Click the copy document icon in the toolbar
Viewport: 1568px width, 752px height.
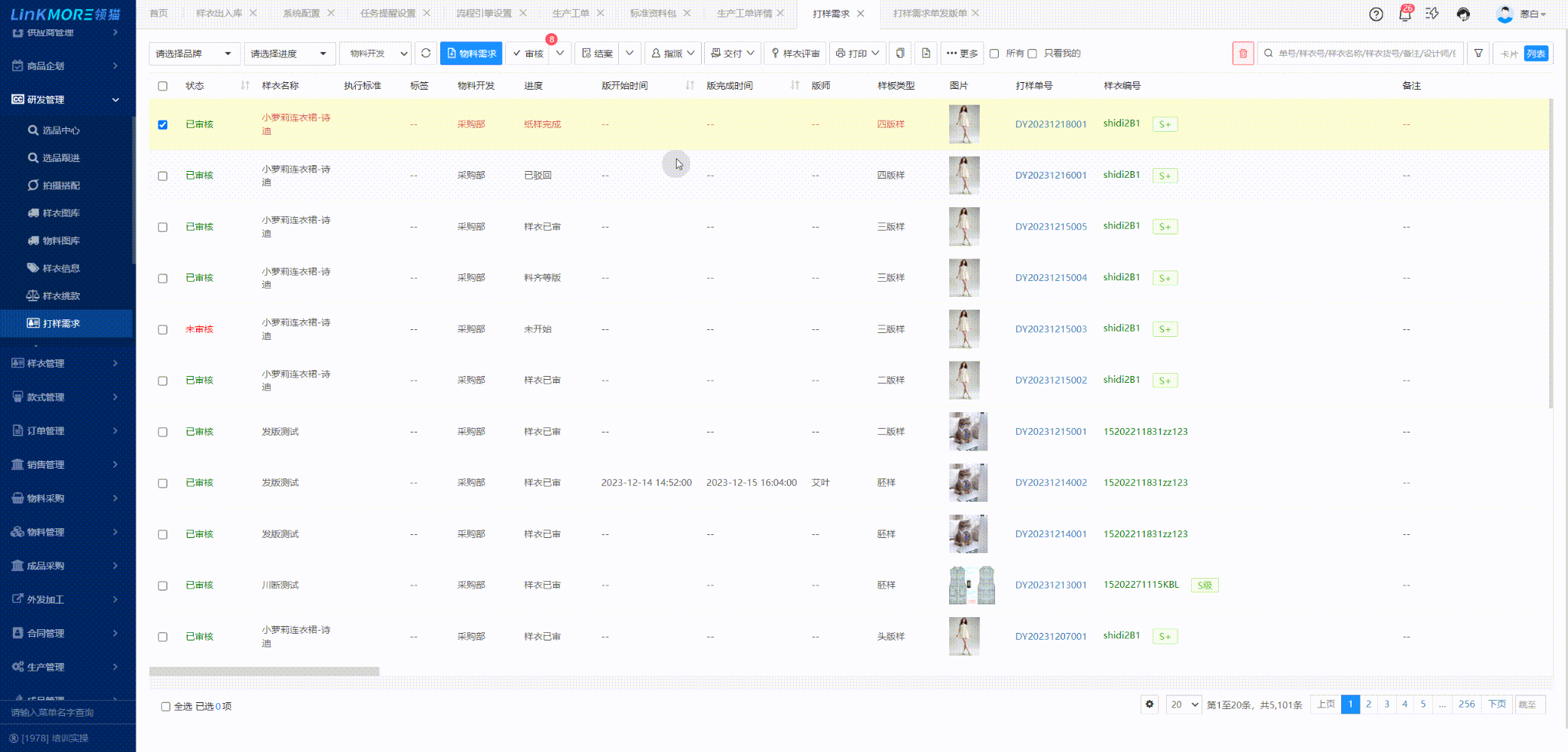pyautogui.click(x=900, y=53)
